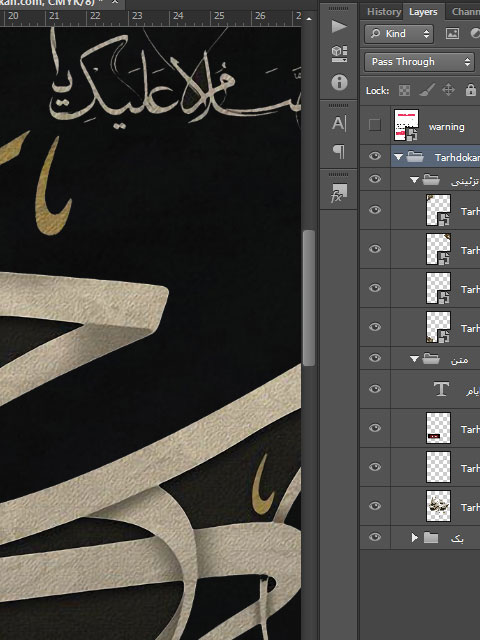
Task: Open the Kind filter dropdown
Action: point(399,33)
